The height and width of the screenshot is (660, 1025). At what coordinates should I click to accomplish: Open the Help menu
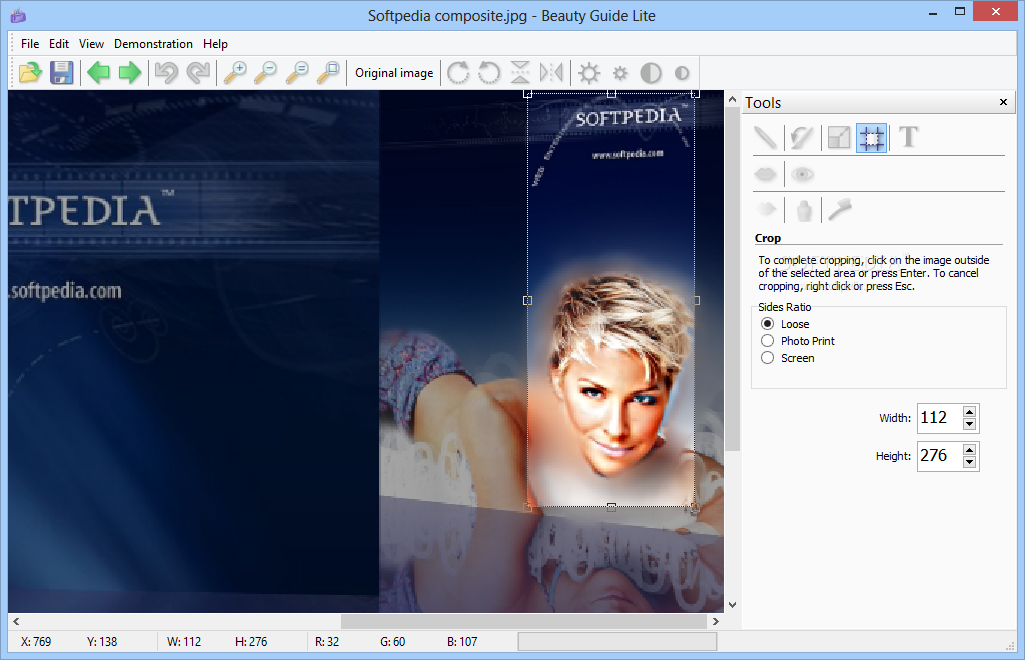215,44
